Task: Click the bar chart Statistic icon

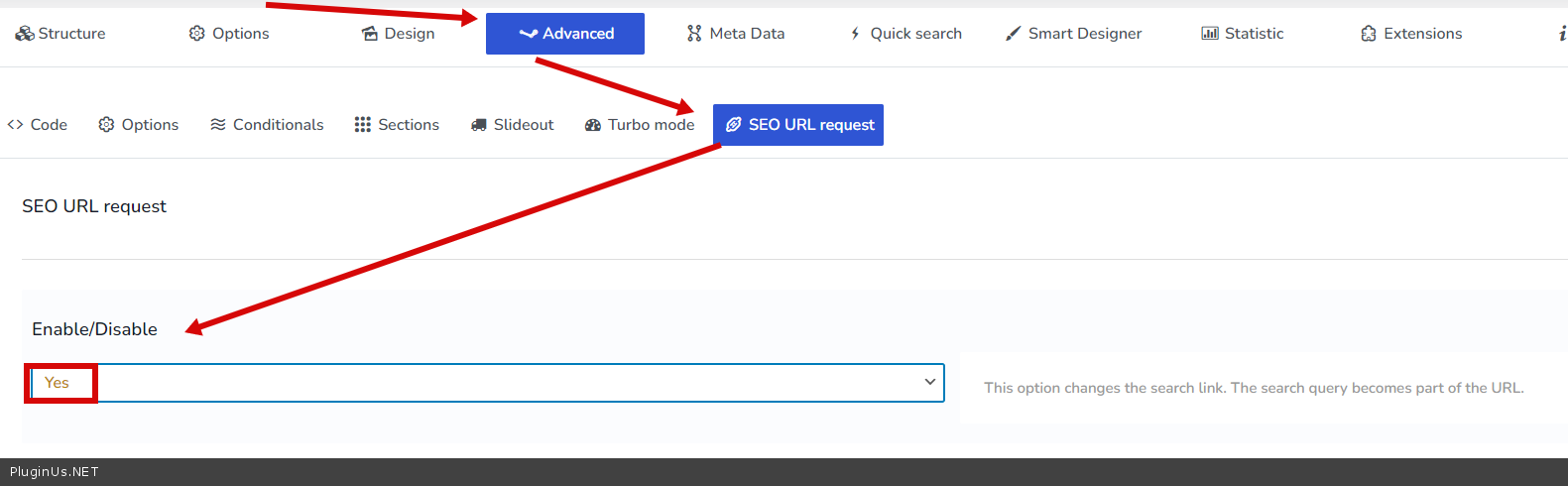Action: coord(1209,34)
